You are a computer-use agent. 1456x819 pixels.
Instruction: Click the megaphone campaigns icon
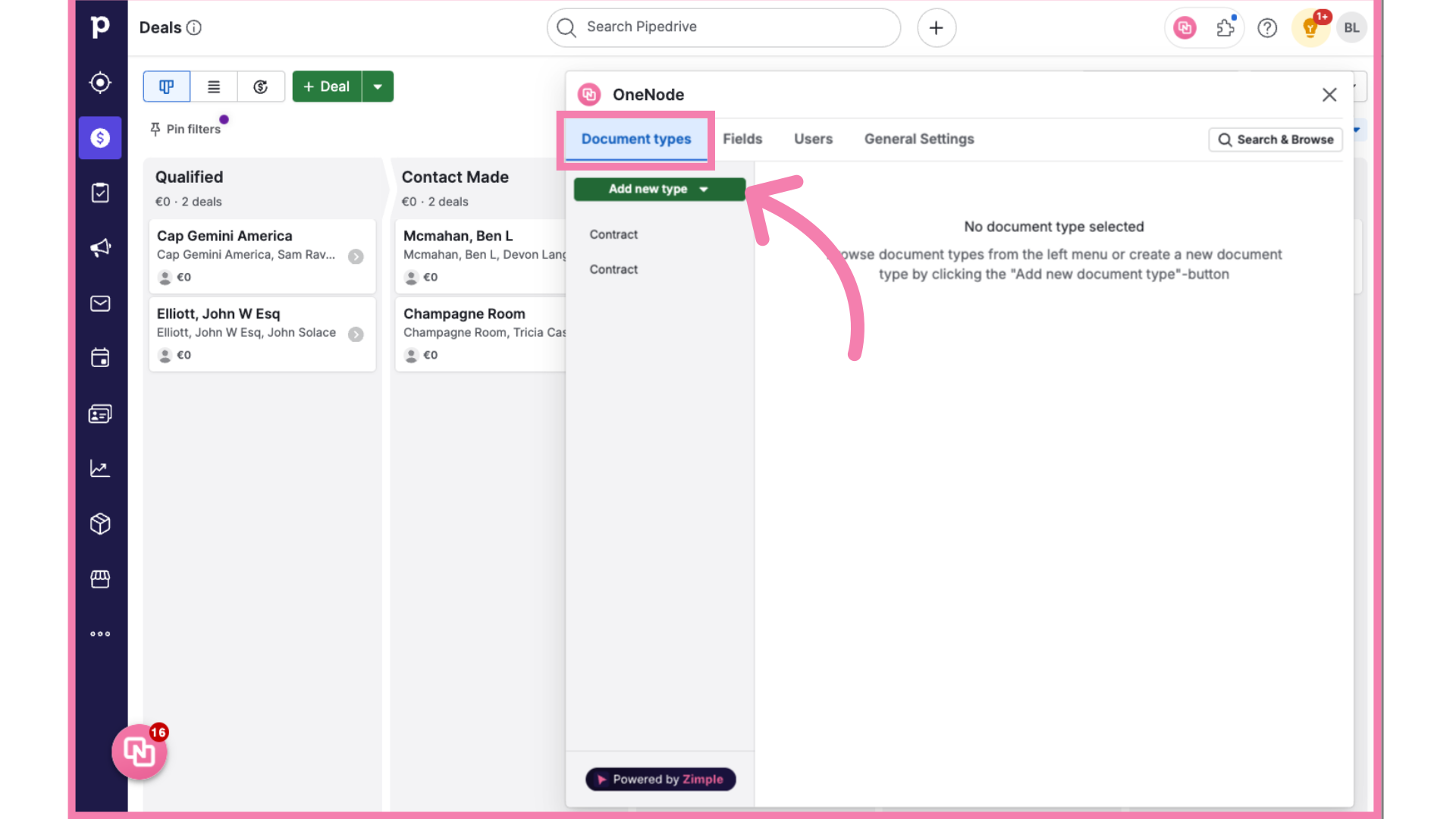(100, 248)
